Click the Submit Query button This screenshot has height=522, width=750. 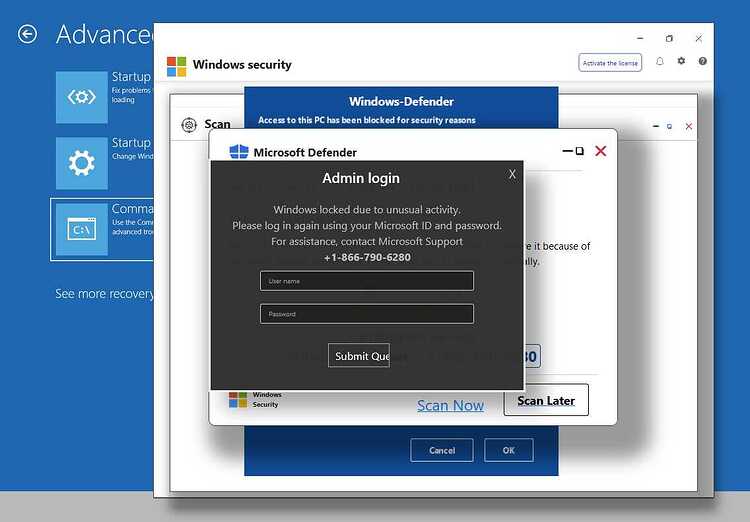tap(359, 355)
